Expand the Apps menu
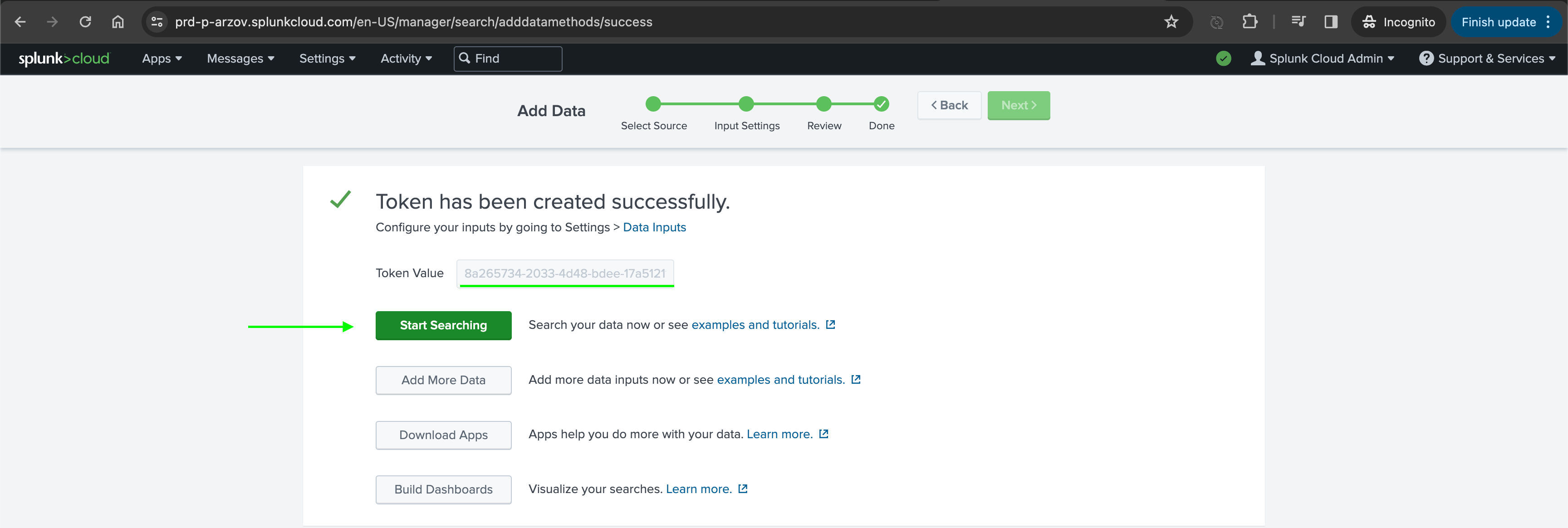The width and height of the screenshot is (1568, 528). pos(162,59)
